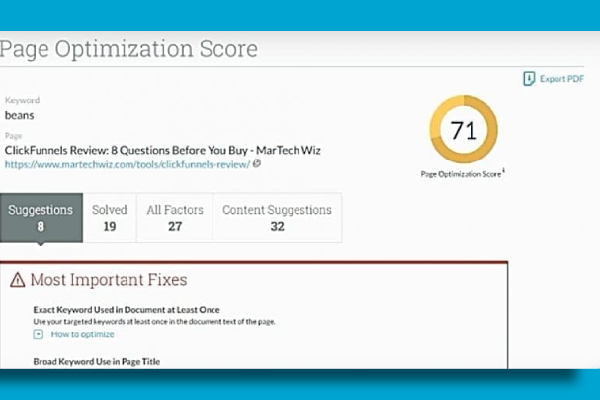Viewport: 600px width, 400px height.
Task: Click 'Exact Keyword Used in Document at Least Once'
Action: coord(127,310)
